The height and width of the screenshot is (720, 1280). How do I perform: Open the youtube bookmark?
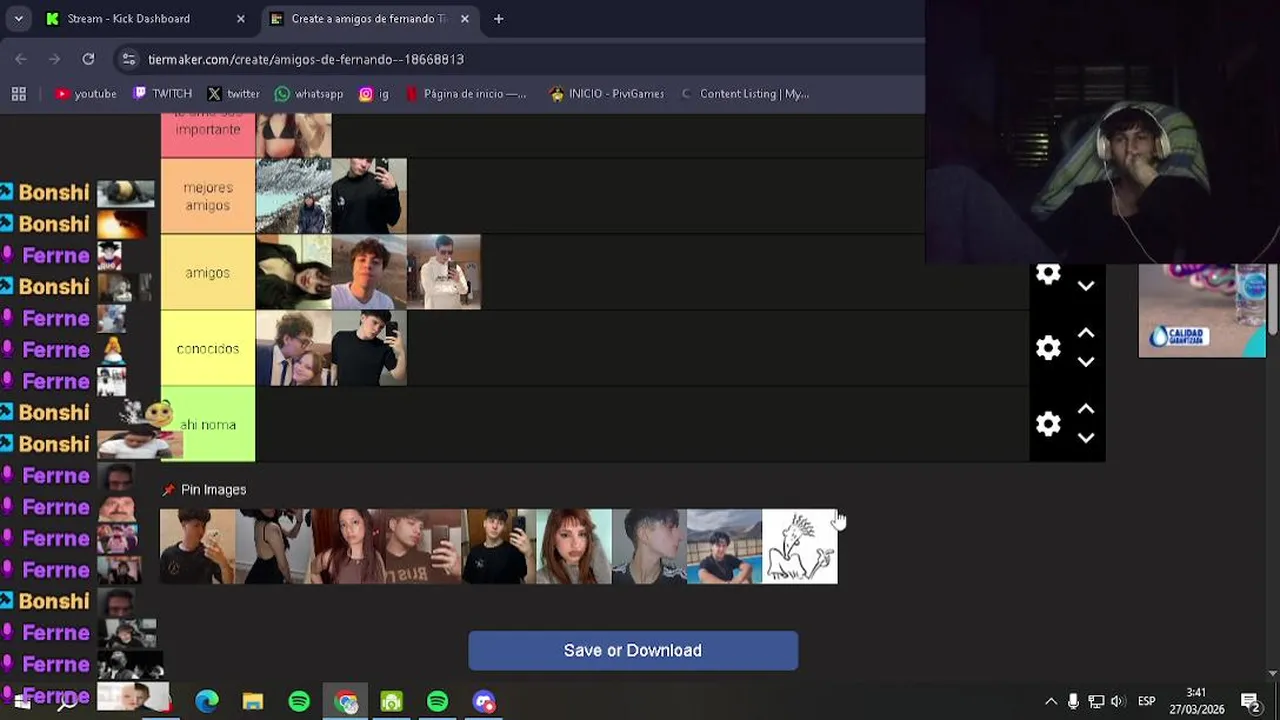click(x=86, y=93)
